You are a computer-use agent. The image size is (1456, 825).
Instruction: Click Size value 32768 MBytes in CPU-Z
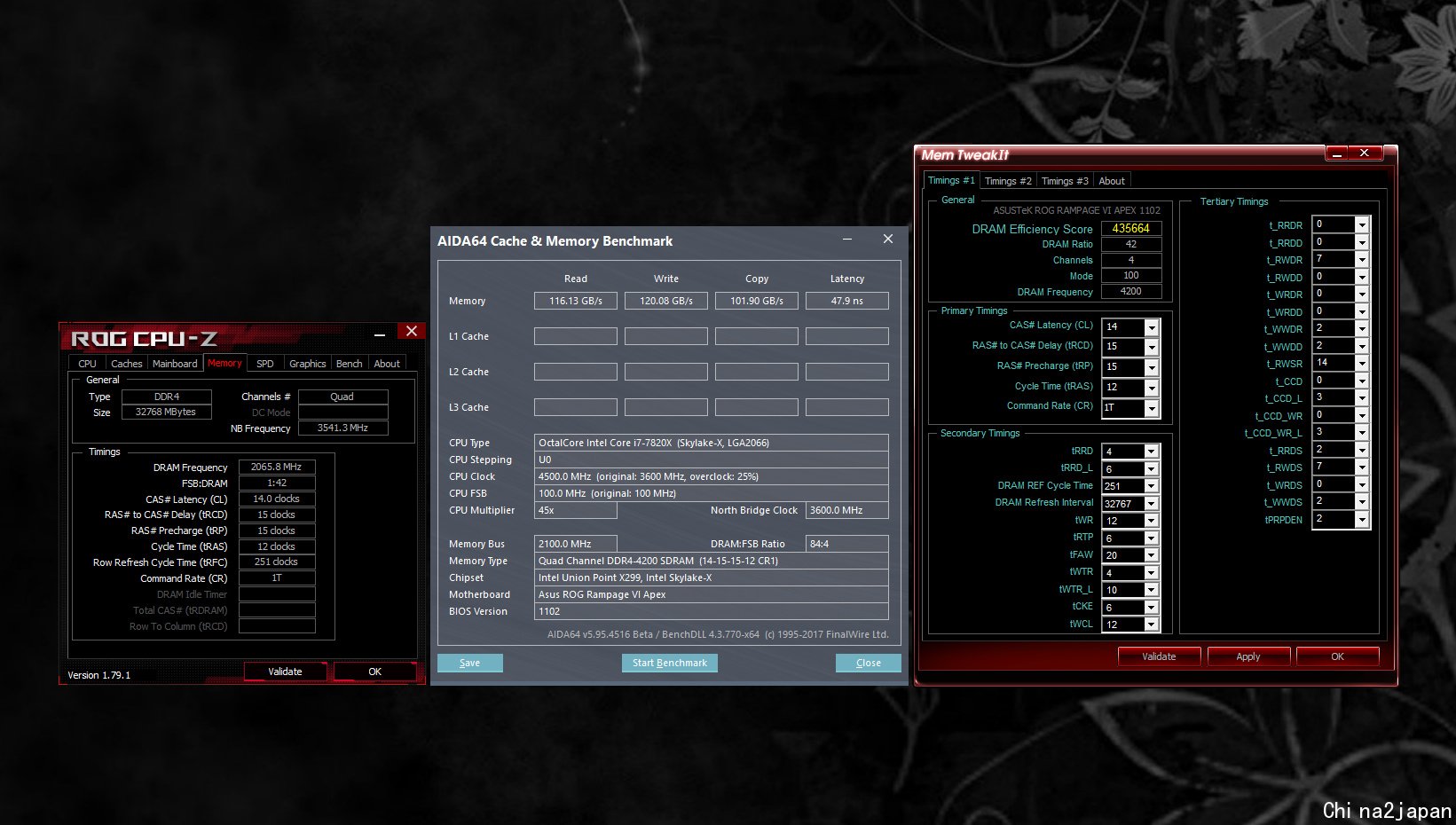coord(166,412)
